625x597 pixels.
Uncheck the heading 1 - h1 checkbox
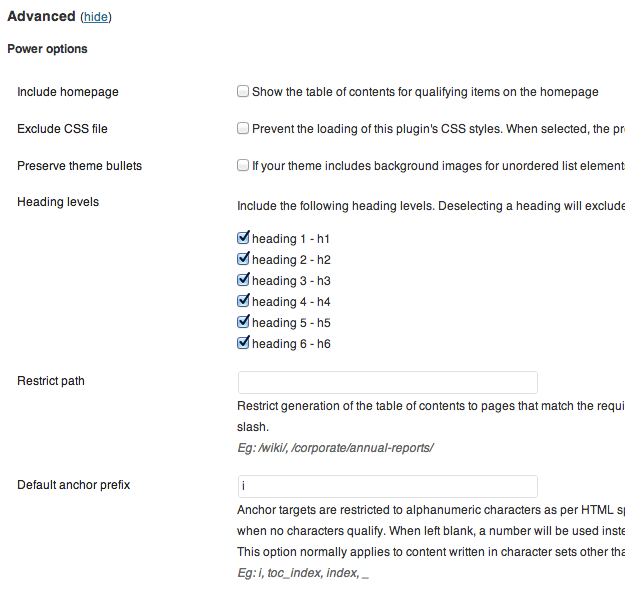243,239
